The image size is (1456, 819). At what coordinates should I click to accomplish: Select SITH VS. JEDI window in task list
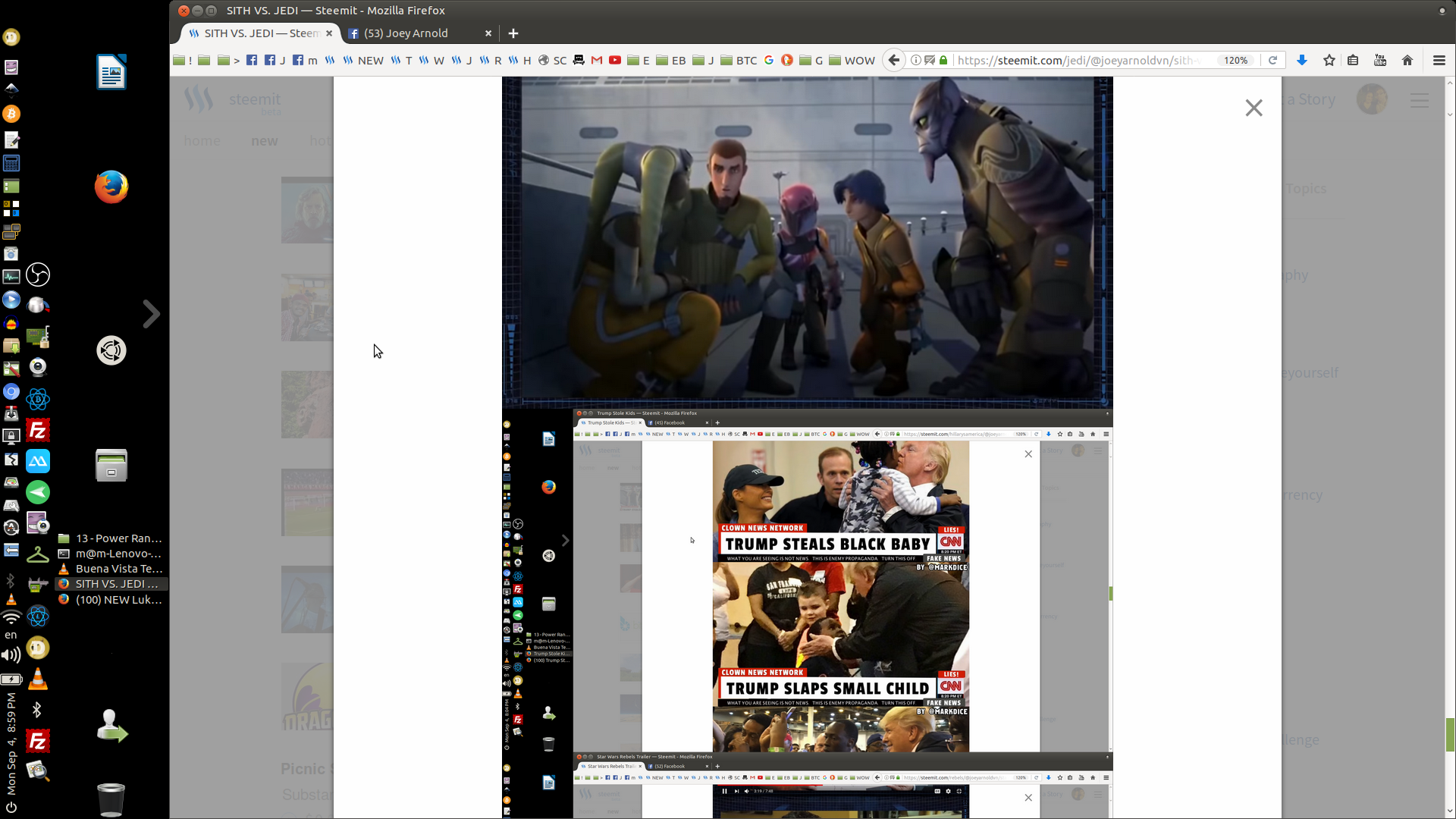point(111,584)
